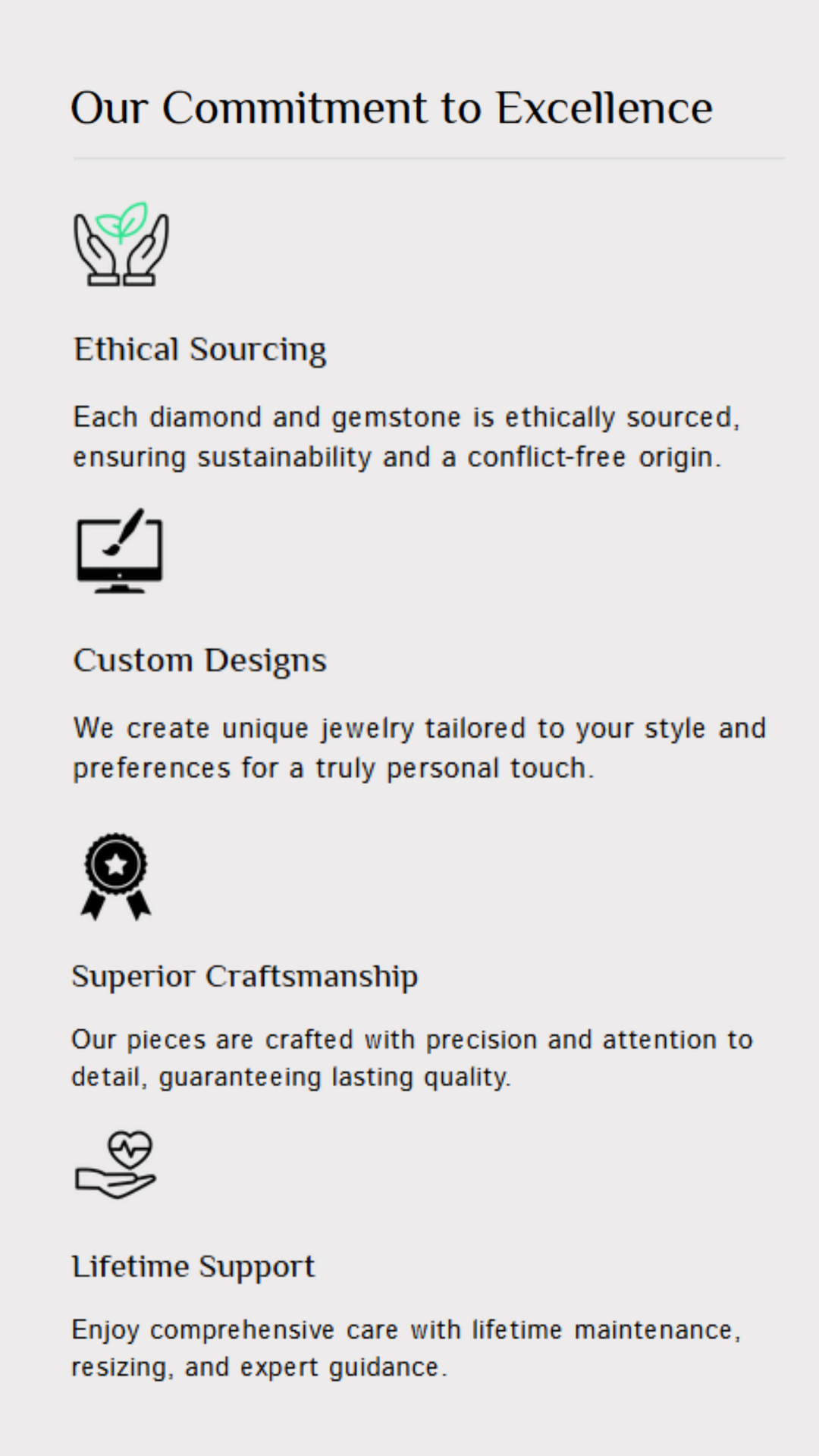Viewport: 819px width, 1456px height.
Task: Click the ethically sourced diamond description text
Action: pyautogui.click(x=406, y=438)
